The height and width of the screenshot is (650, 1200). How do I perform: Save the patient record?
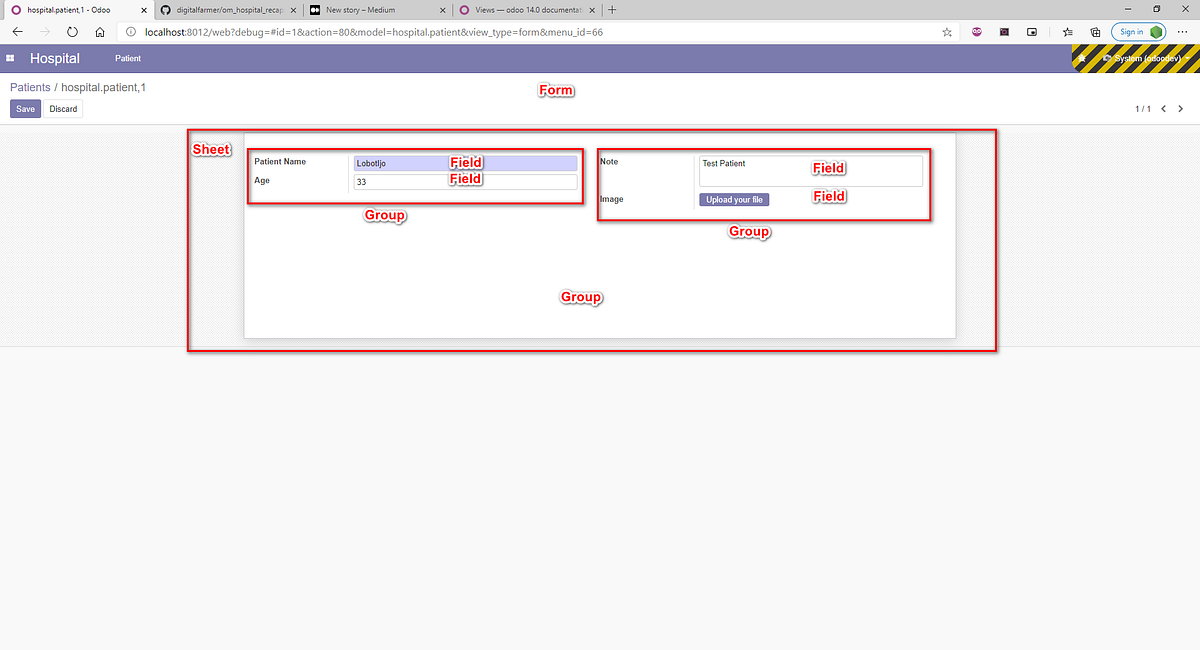24,108
